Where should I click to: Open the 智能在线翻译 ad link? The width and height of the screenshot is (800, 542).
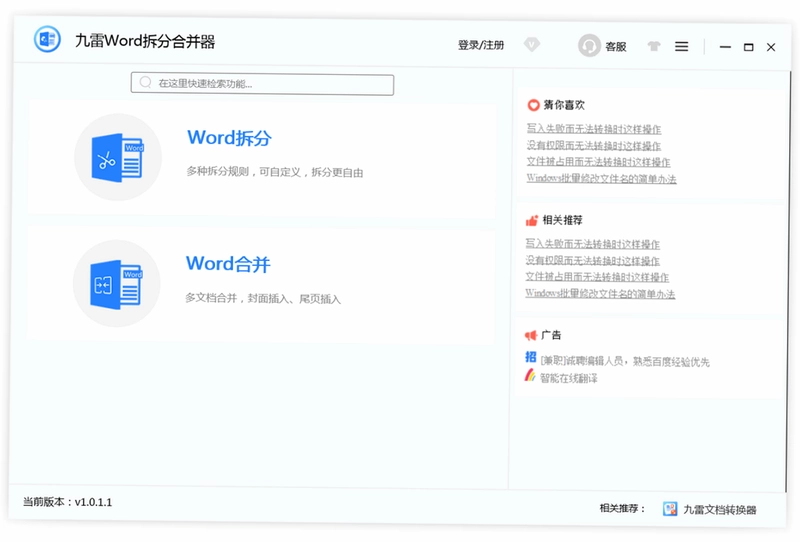click(x=569, y=378)
